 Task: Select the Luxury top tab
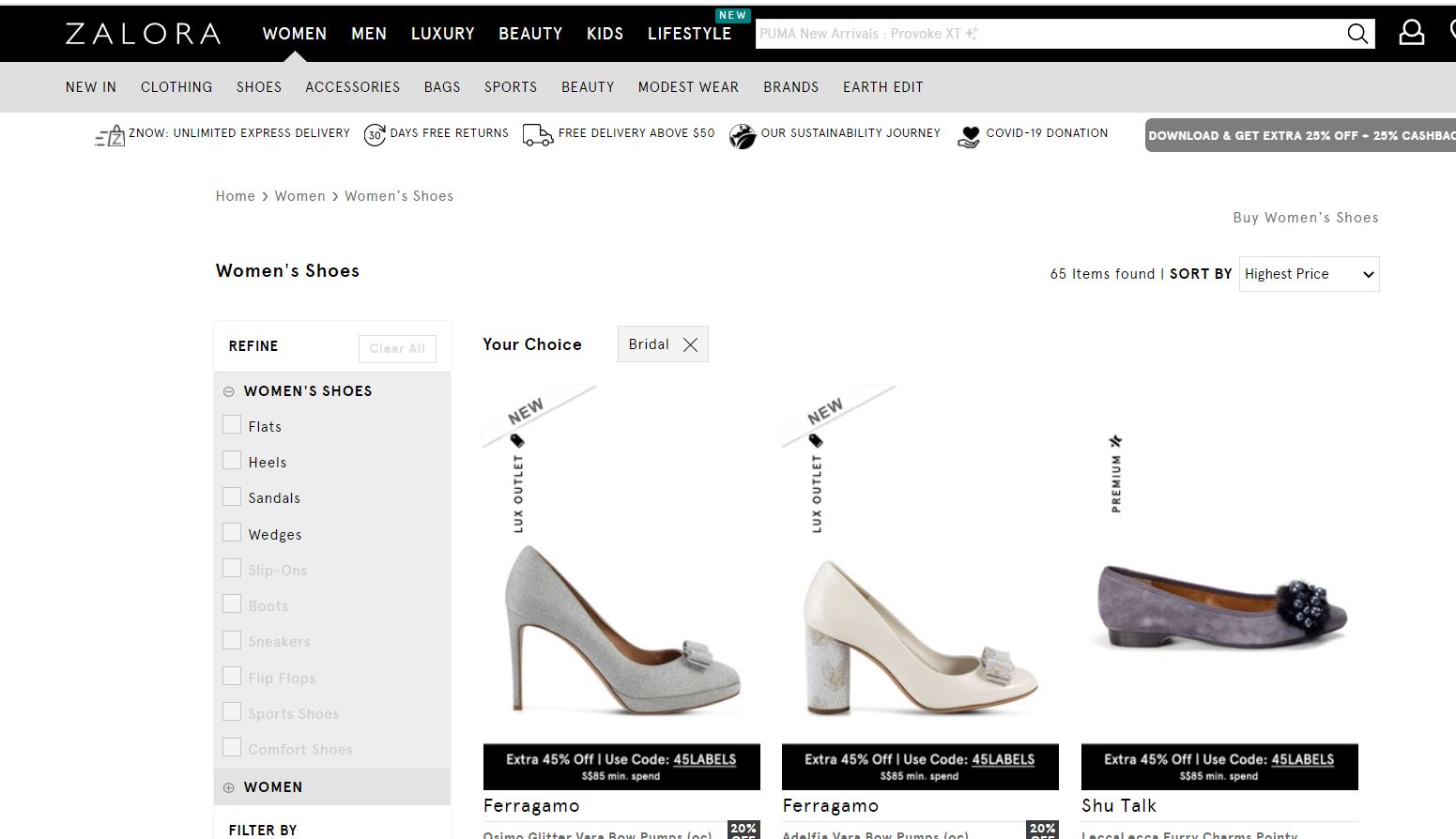443,34
